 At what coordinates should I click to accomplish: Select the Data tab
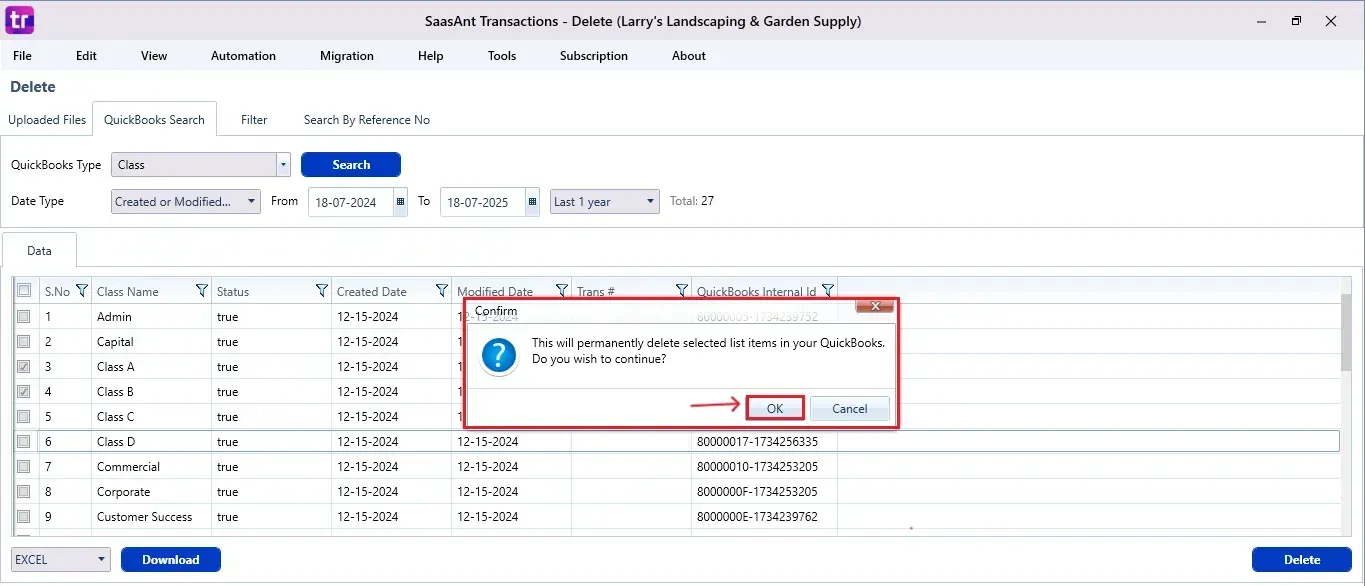[x=40, y=251]
